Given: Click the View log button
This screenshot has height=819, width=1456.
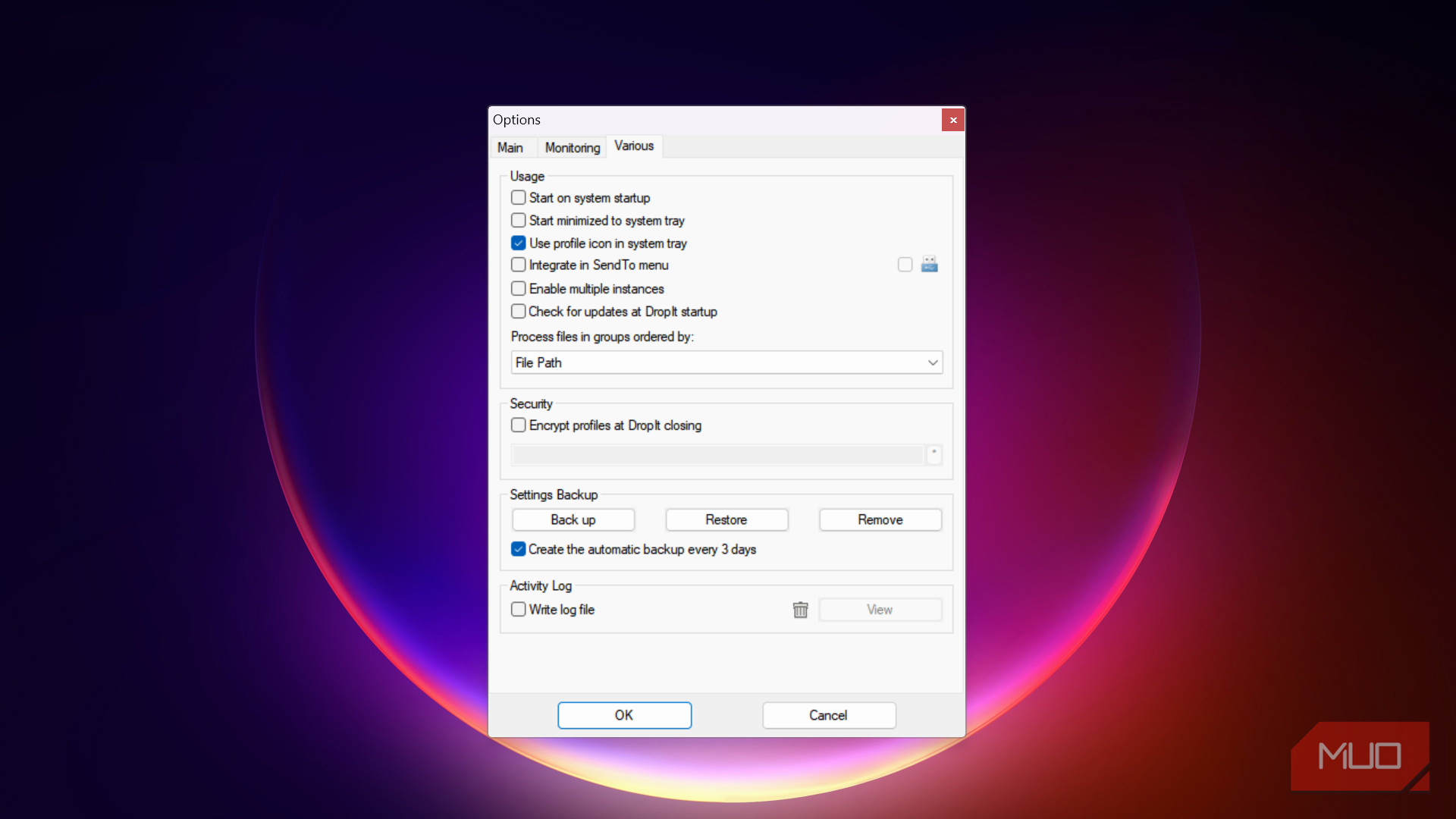Looking at the screenshot, I should [x=880, y=610].
